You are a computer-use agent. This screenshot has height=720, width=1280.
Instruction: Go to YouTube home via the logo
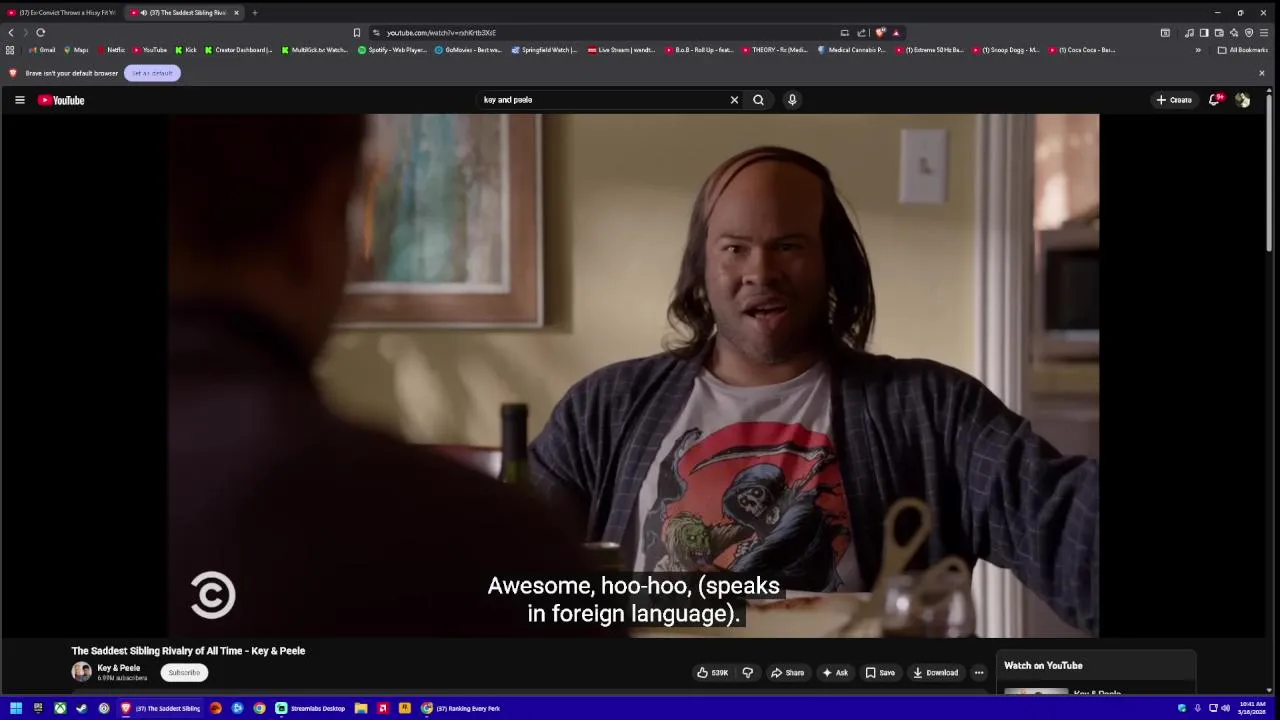click(x=61, y=100)
